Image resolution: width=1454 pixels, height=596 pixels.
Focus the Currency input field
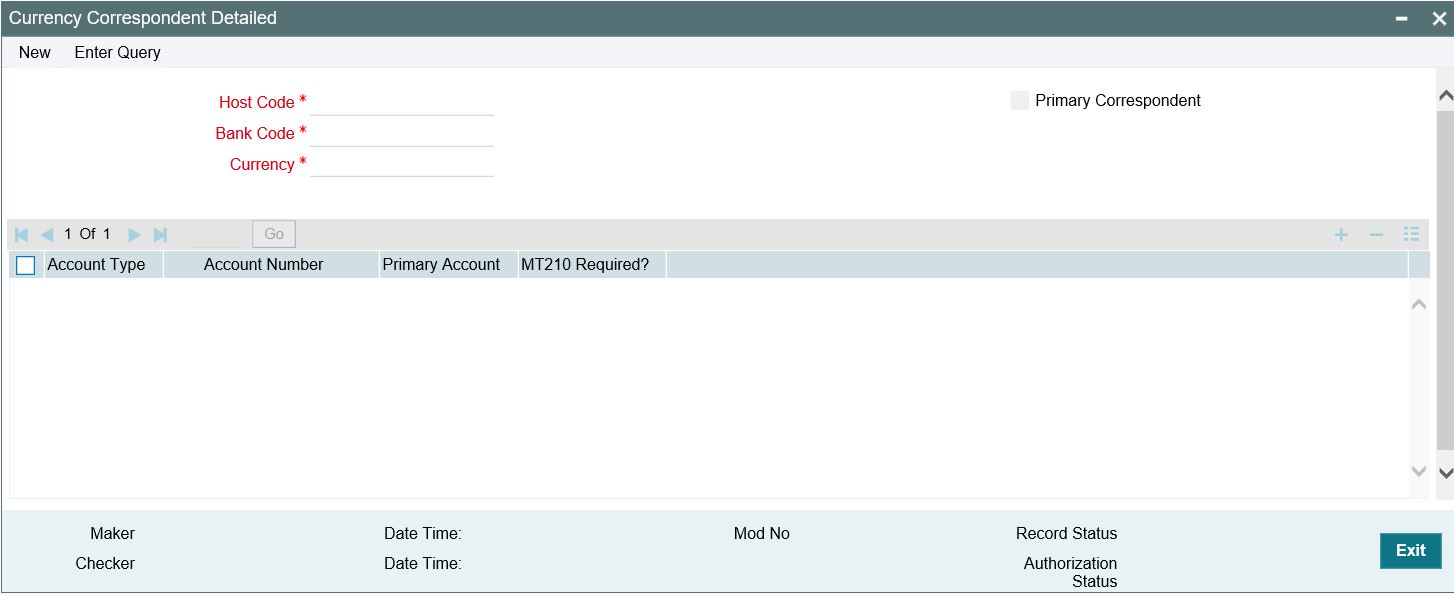402,164
